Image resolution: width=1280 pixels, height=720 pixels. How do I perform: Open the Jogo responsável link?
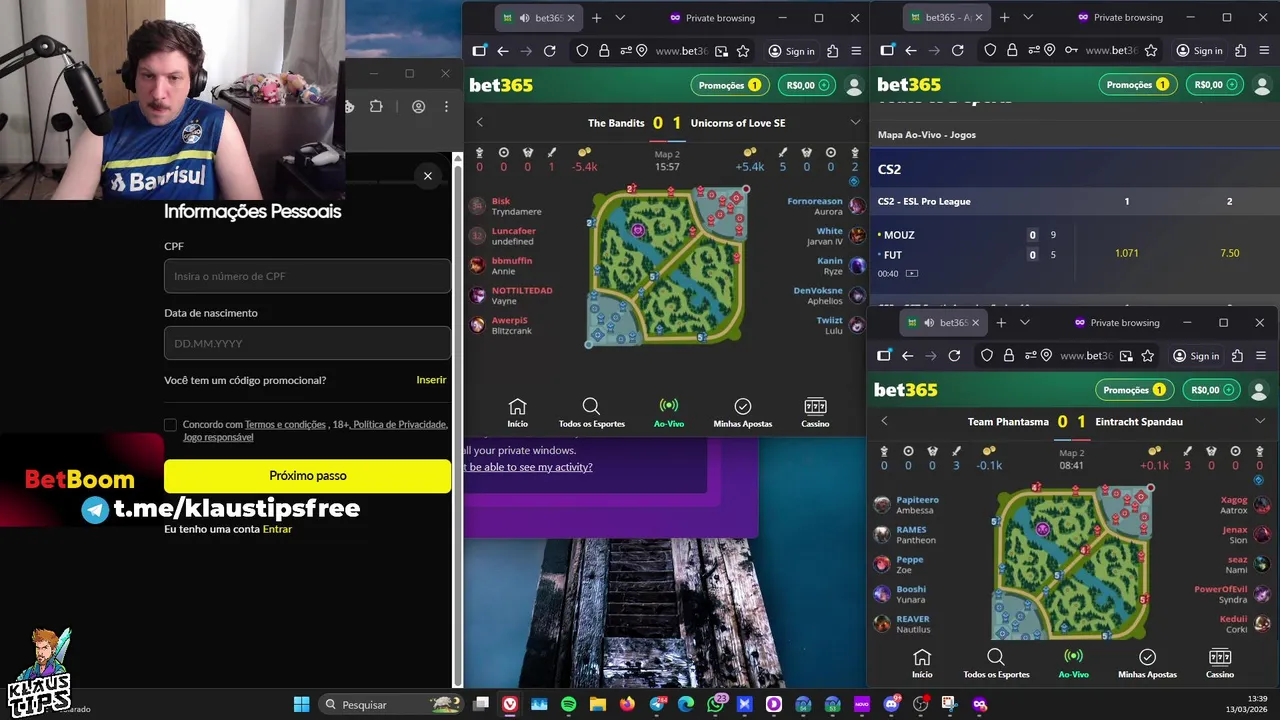click(x=218, y=438)
